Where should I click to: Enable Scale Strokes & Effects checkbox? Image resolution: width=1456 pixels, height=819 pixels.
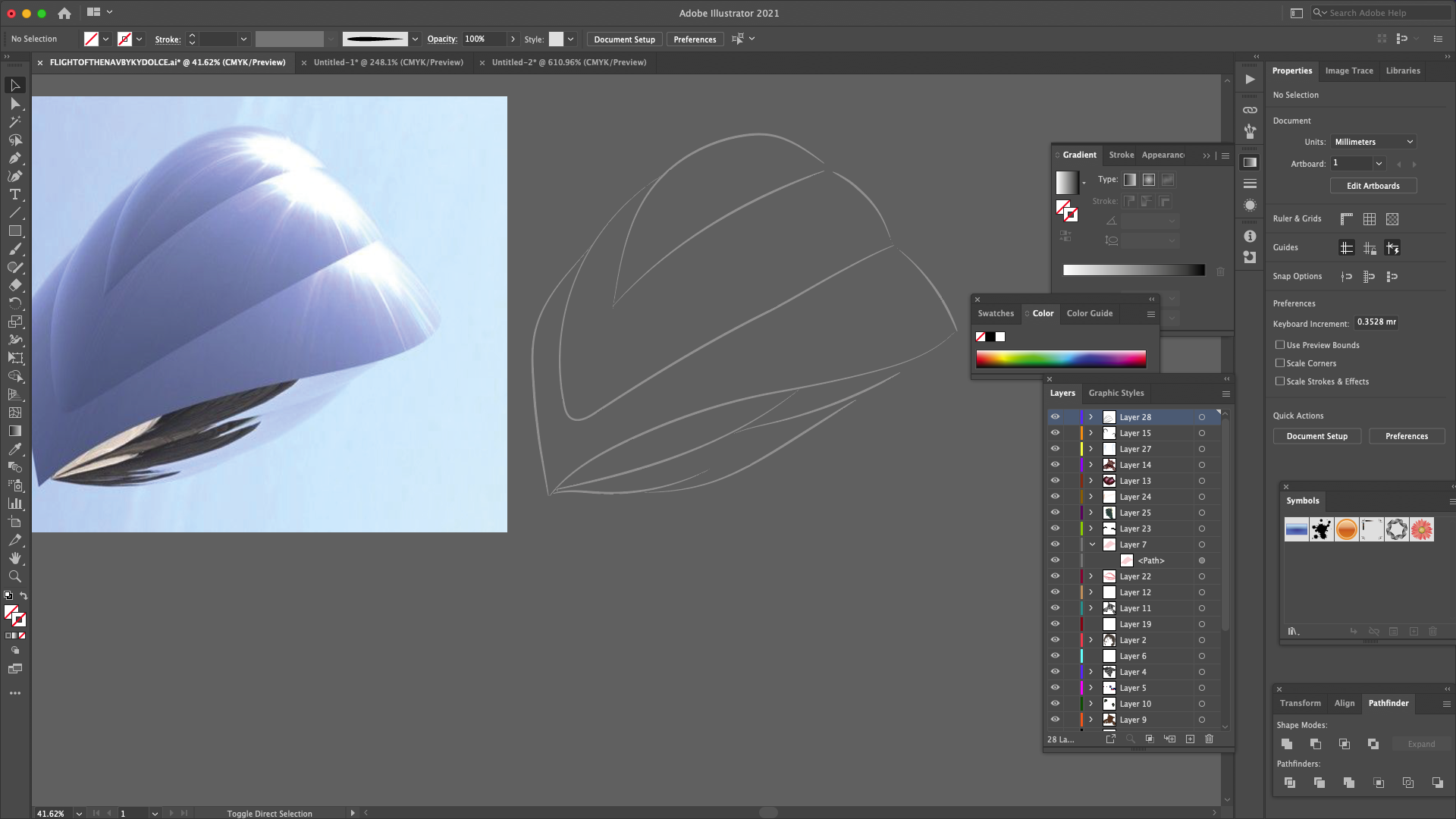click(1280, 381)
